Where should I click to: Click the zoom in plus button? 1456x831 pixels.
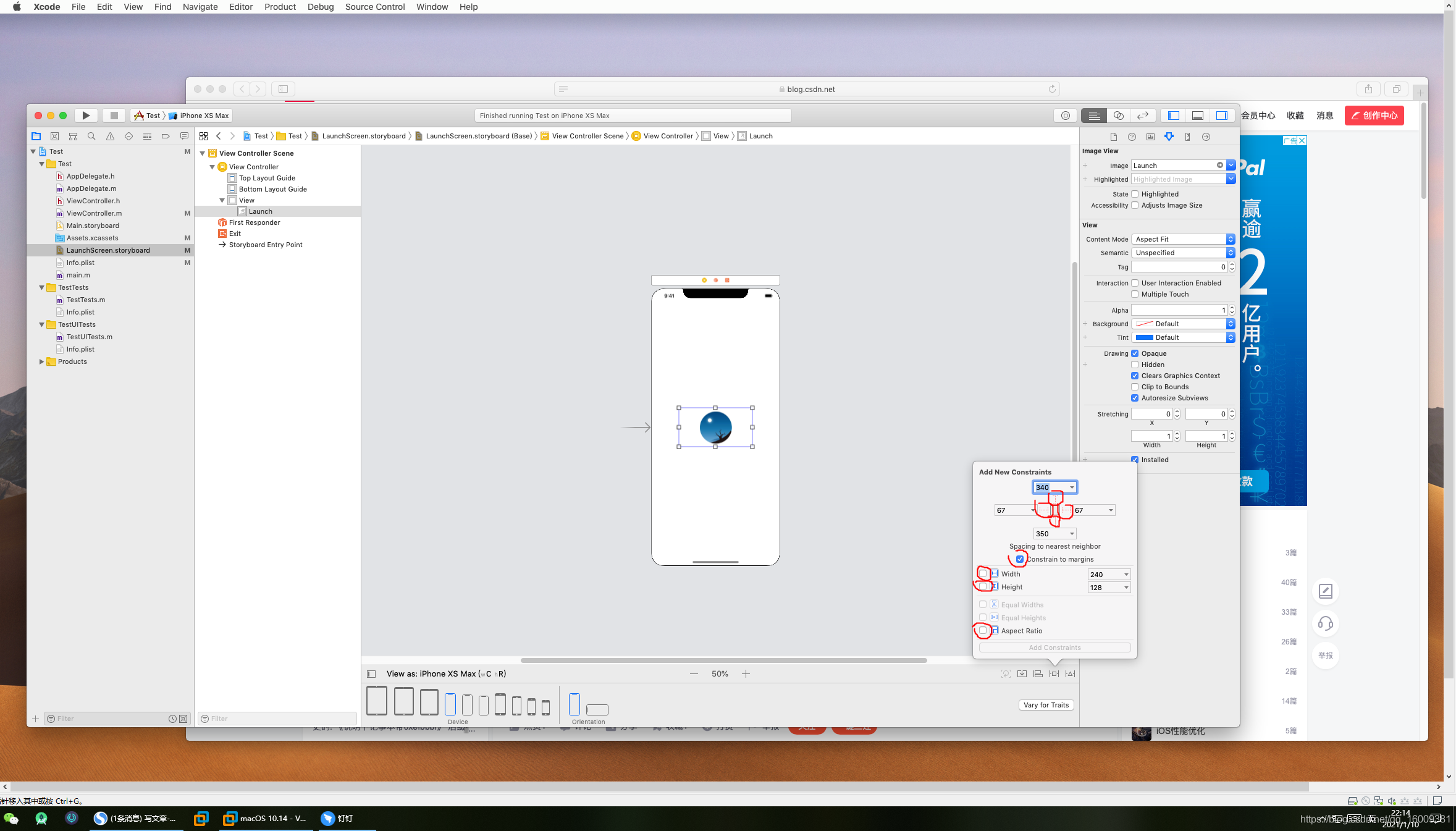[746, 674]
